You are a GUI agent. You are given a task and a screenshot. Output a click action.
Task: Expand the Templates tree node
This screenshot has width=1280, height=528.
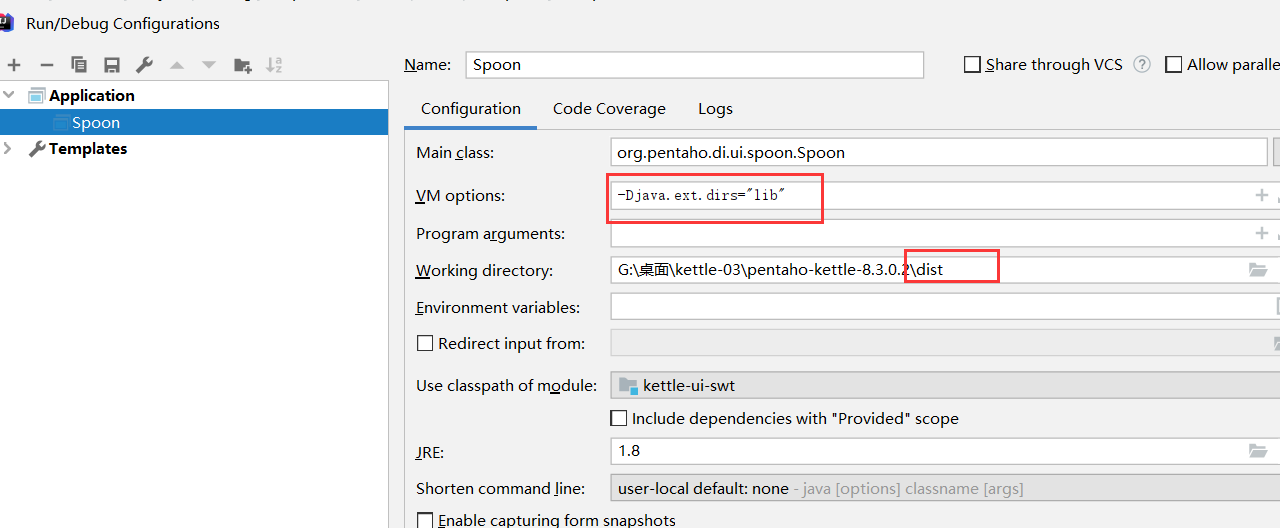(x=9, y=148)
